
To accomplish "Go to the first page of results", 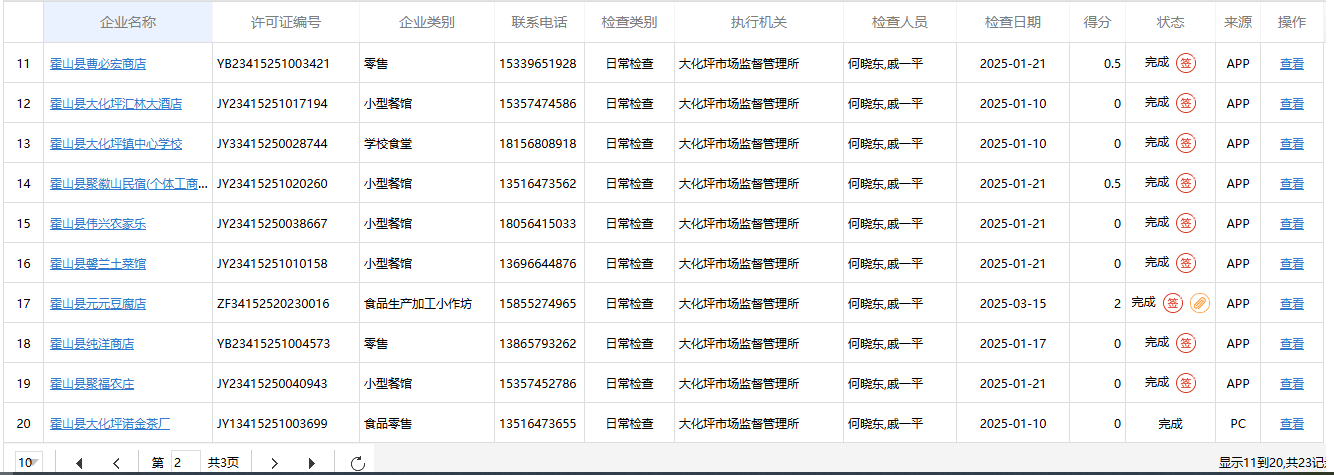I will 80,463.
